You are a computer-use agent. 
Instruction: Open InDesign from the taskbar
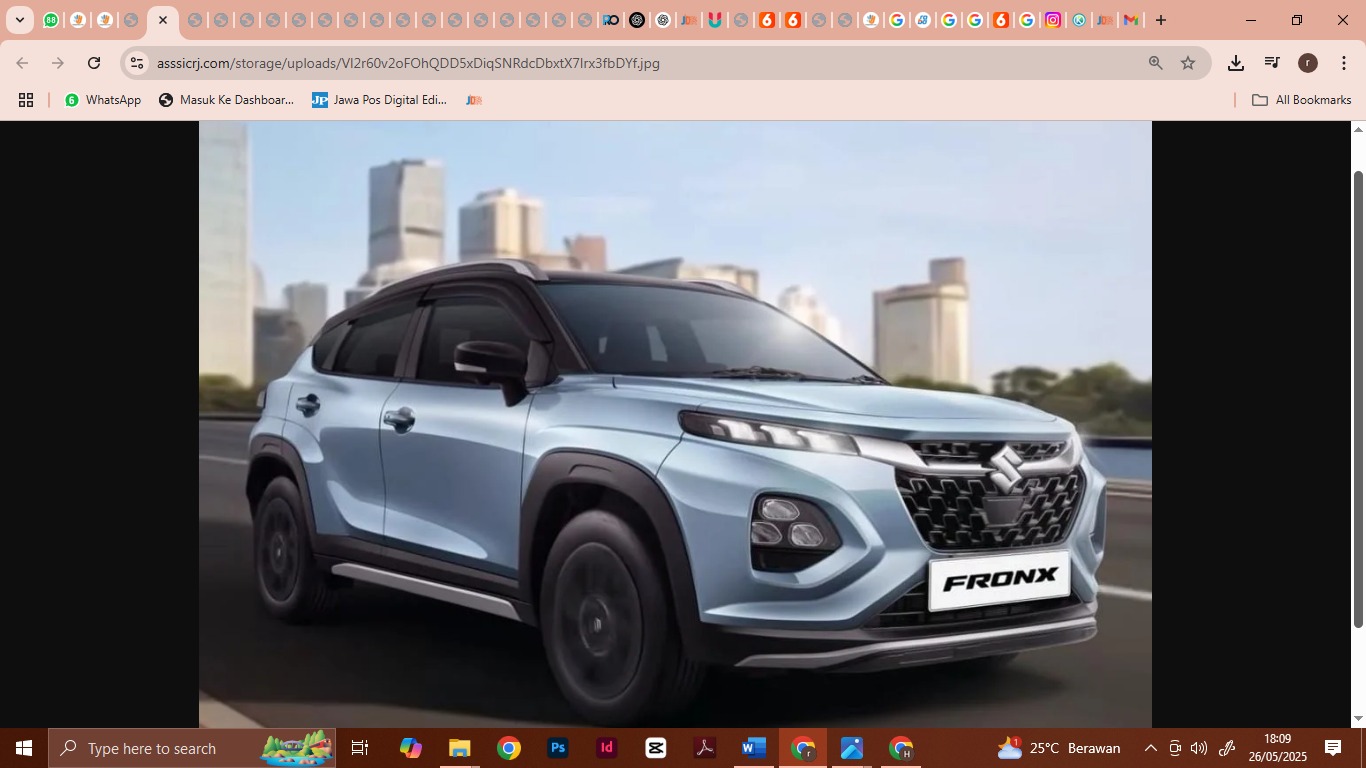[x=606, y=748]
